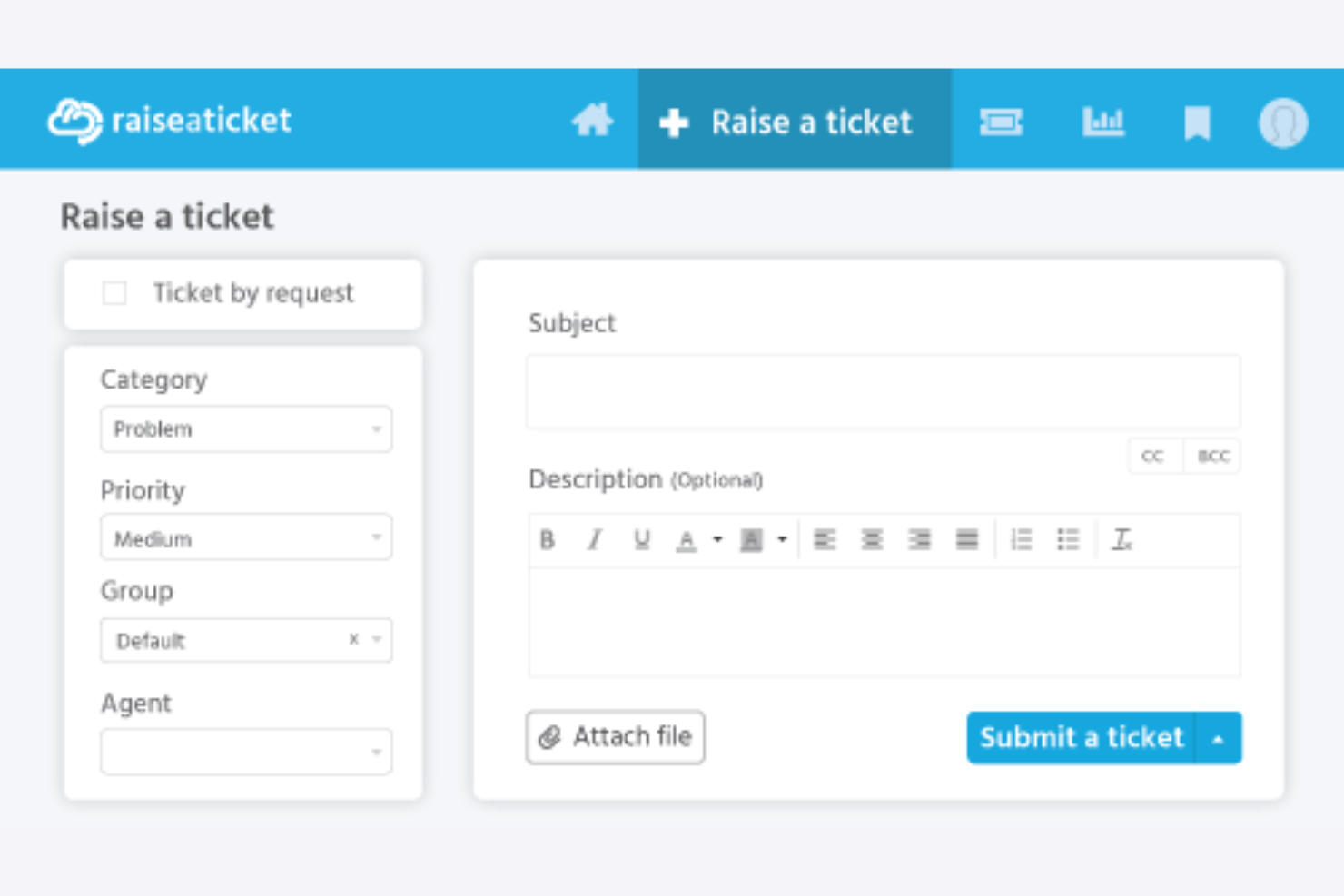Open the Category dropdown showing Problem
Image resolution: width=1344 pixels, height=896 pixels.
(x=245, y=428)
